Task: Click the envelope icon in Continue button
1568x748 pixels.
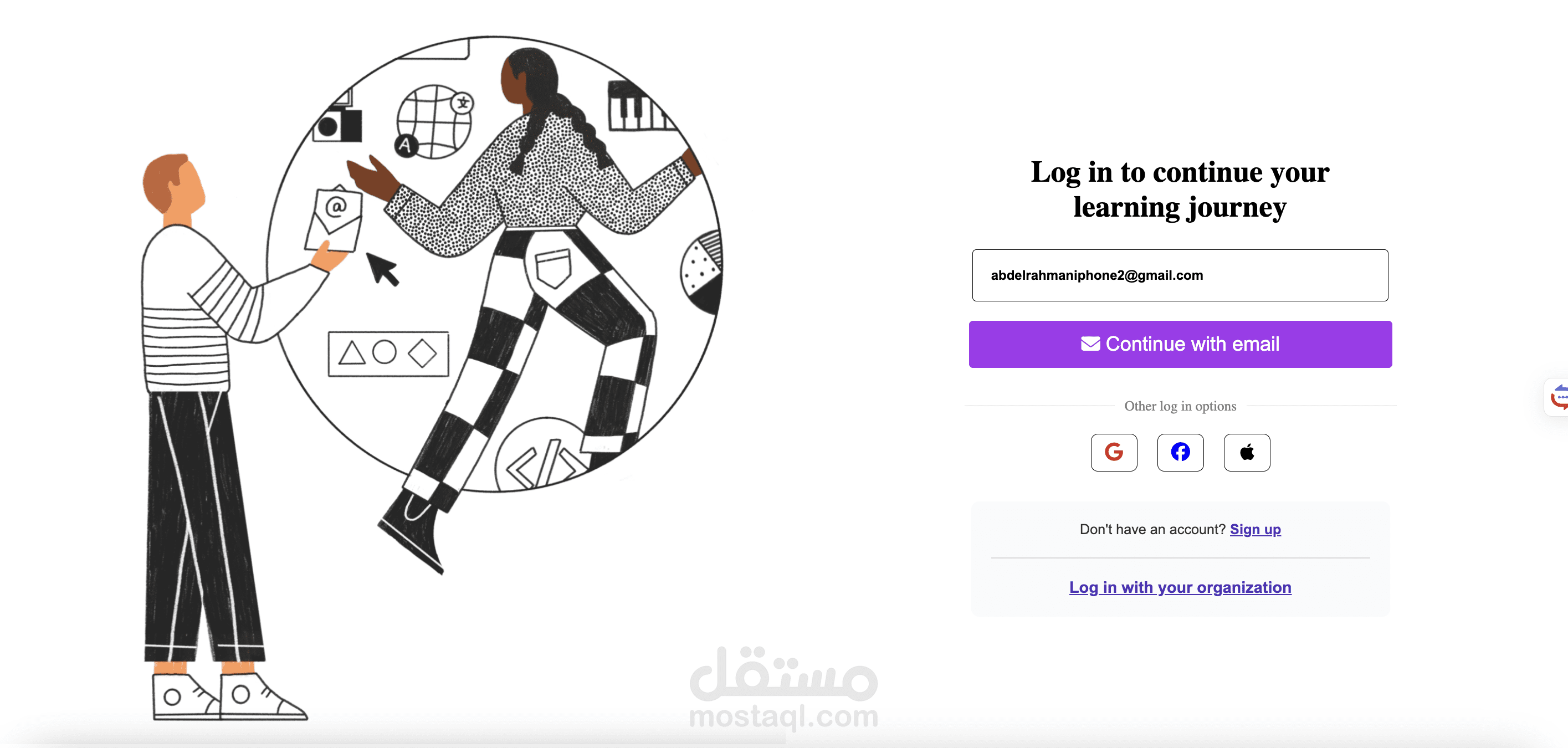Action: 1090,344
